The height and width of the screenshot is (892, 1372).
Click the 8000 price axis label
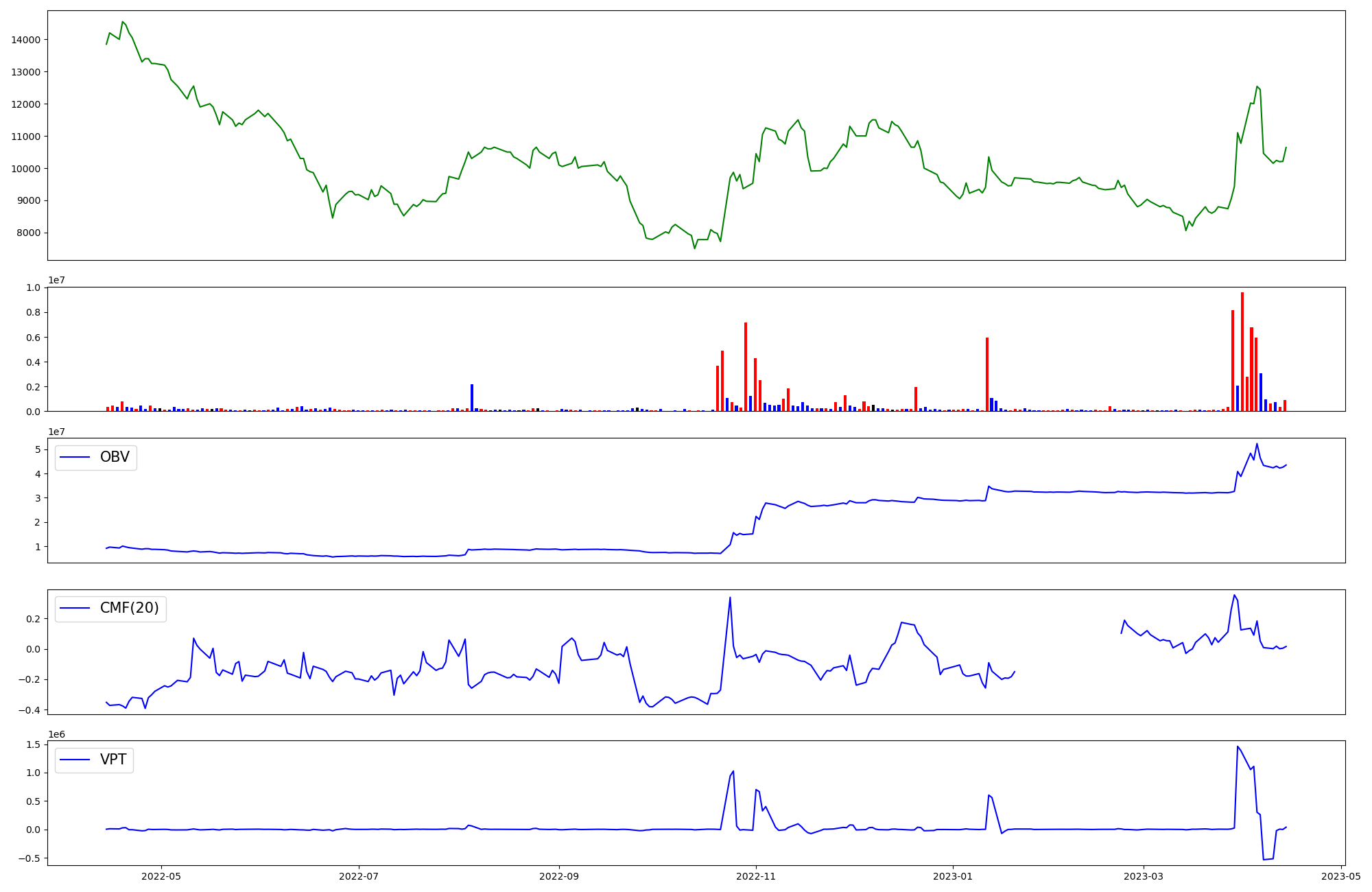click(x=29, y=233)
